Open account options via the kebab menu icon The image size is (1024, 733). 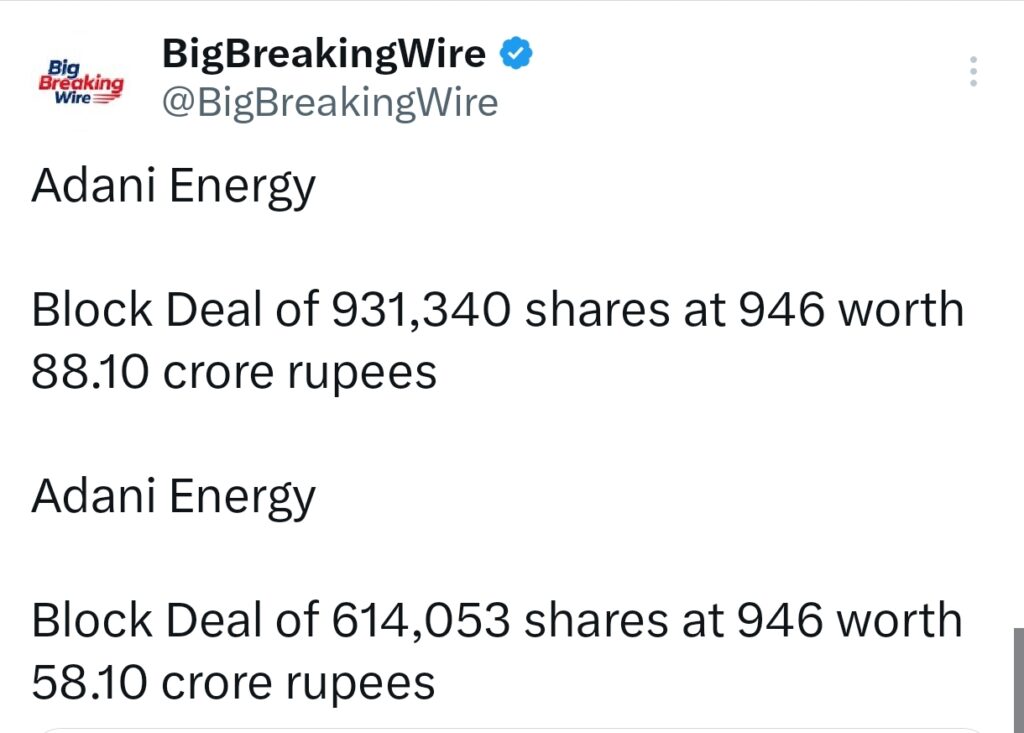point(972,70)
